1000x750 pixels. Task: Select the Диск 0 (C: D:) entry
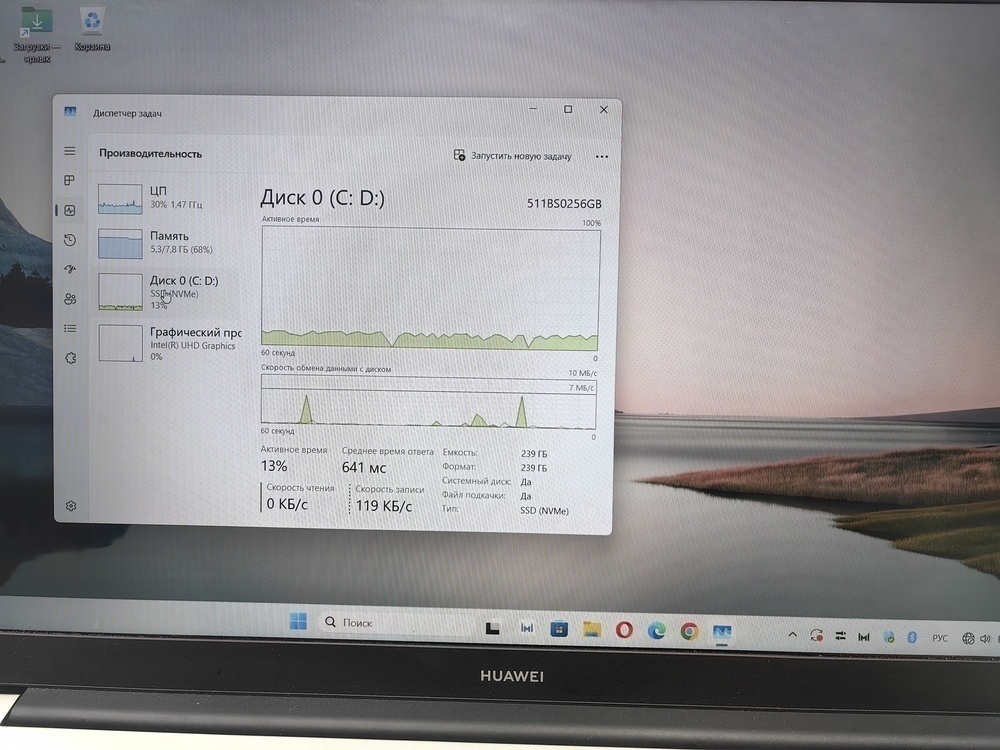pyautogui.click(x=168, y=293)
